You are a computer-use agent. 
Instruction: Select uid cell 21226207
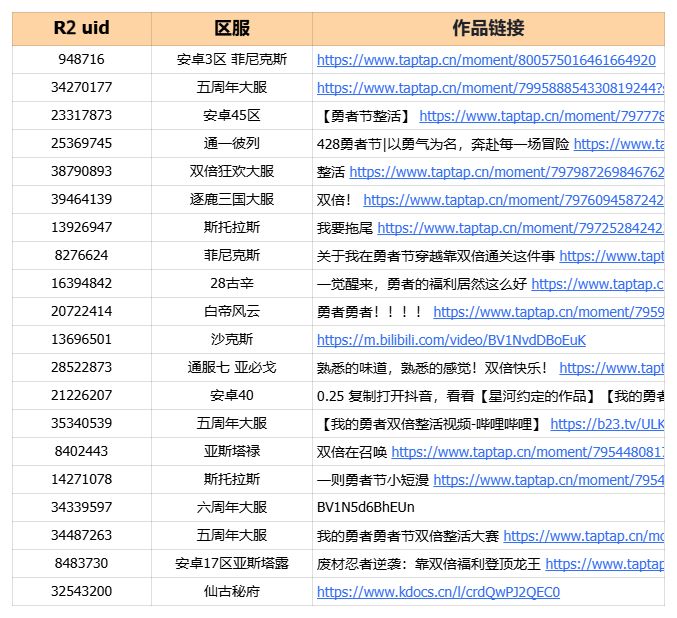[82, 396]
